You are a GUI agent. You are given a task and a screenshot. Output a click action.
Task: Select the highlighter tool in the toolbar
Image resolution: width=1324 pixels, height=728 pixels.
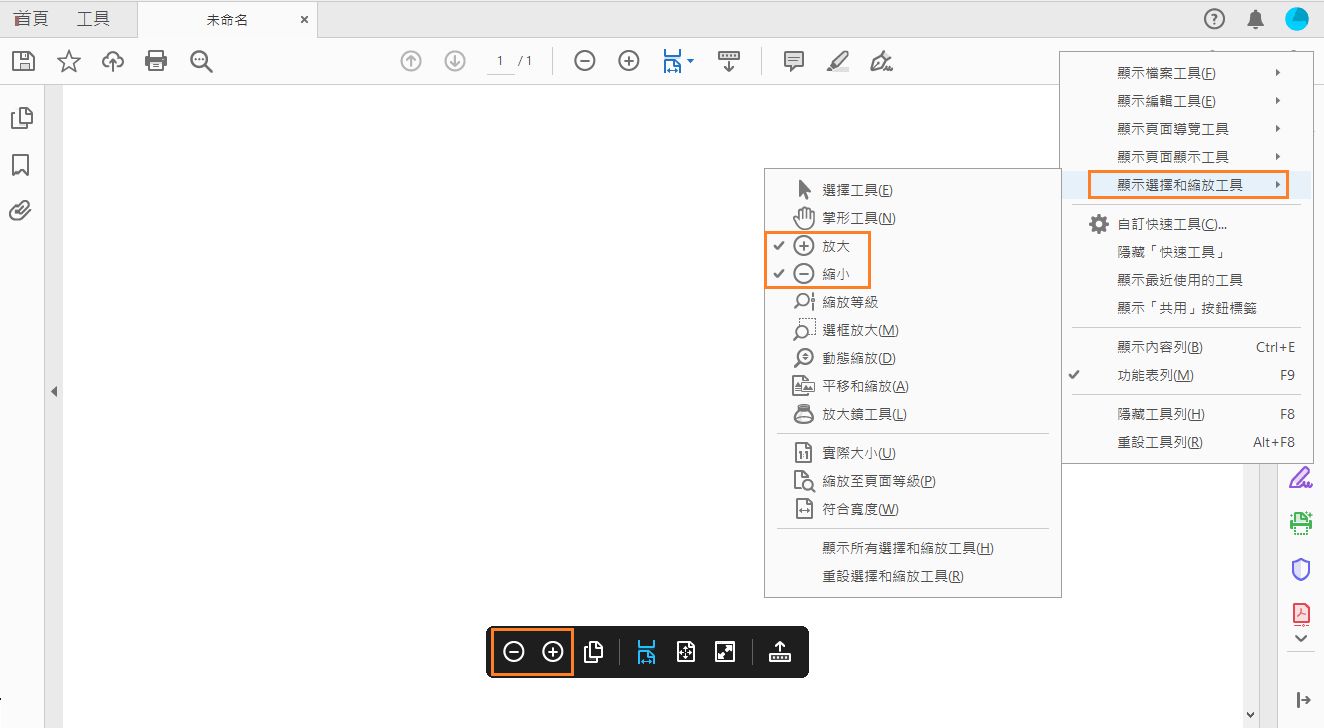pyautogui.click(x=837, y=61)
